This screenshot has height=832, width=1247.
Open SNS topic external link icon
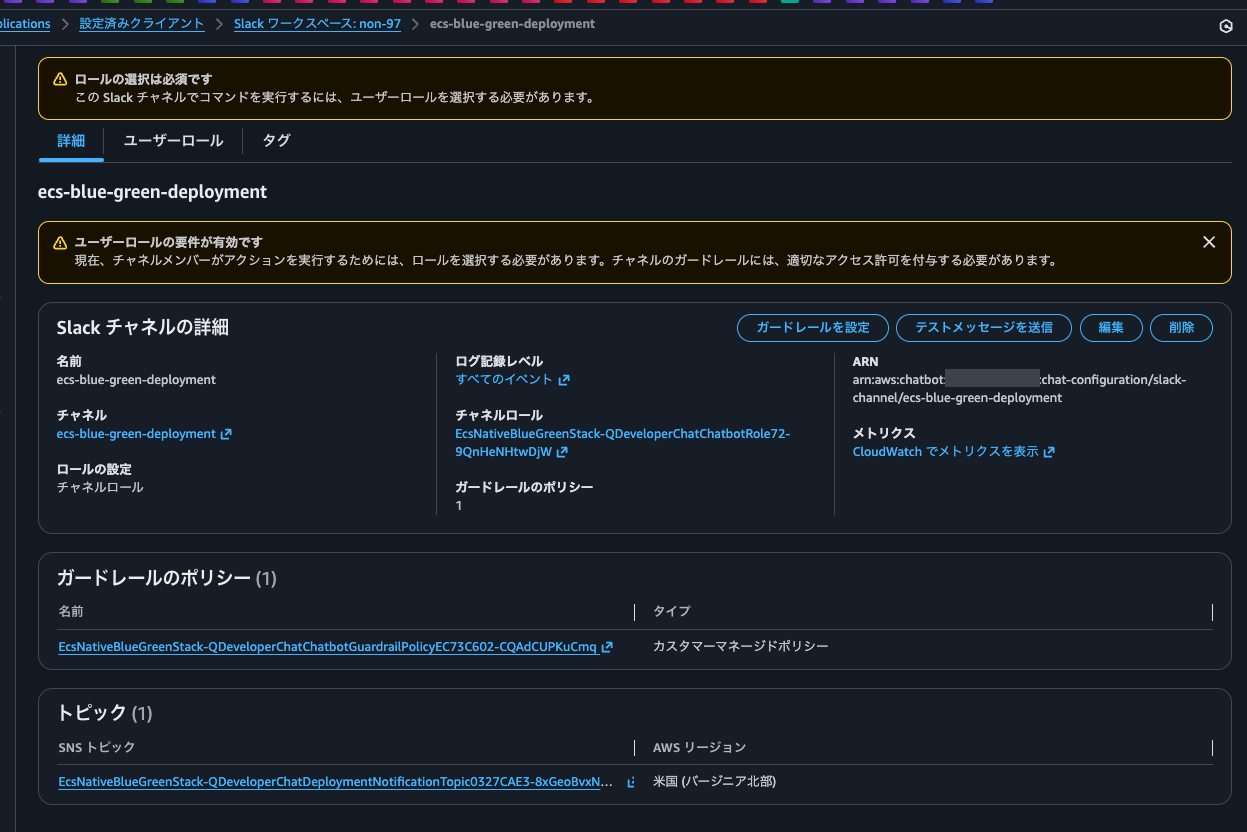click(x=629, y=782)
